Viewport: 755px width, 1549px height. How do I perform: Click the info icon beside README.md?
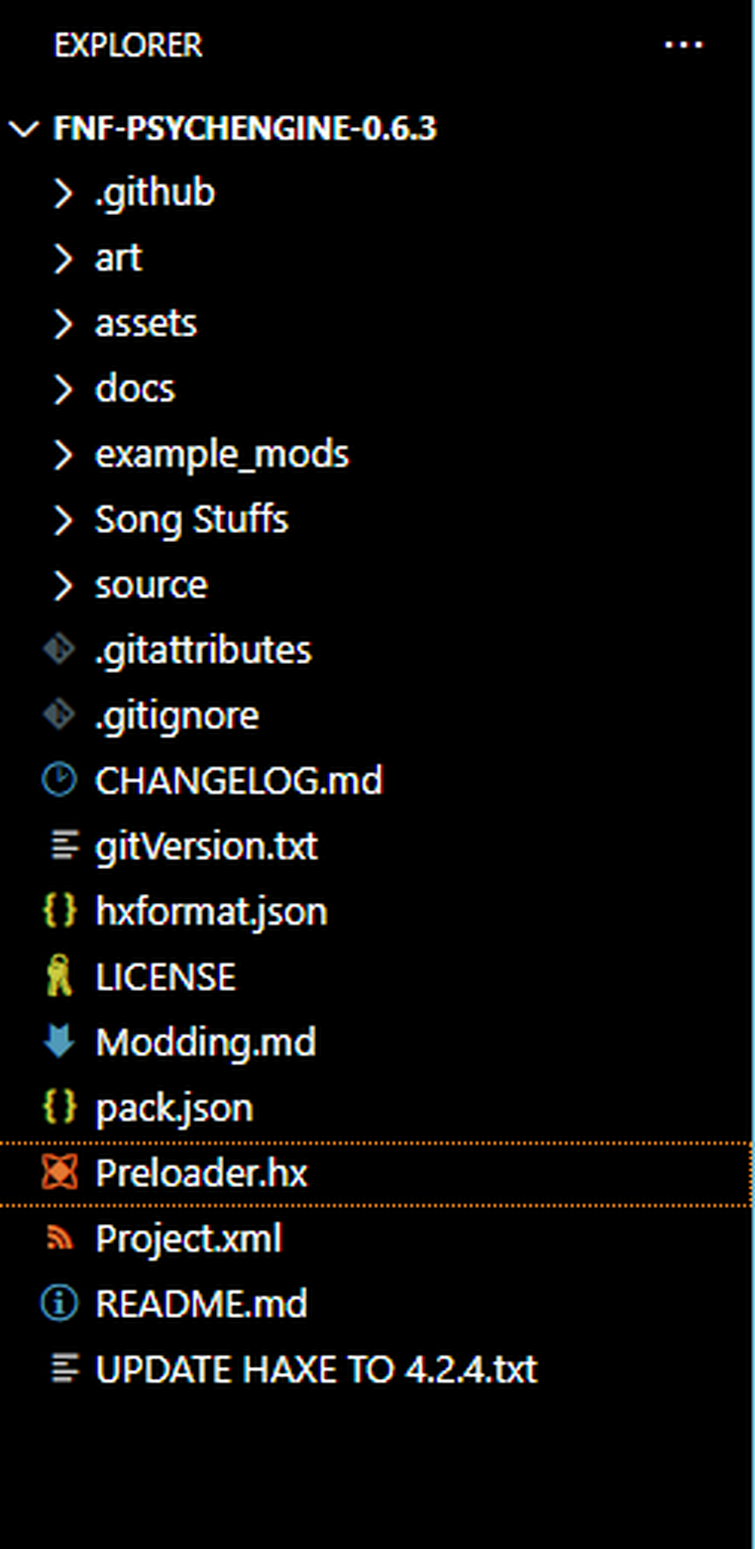click(x=60, y=1303)
